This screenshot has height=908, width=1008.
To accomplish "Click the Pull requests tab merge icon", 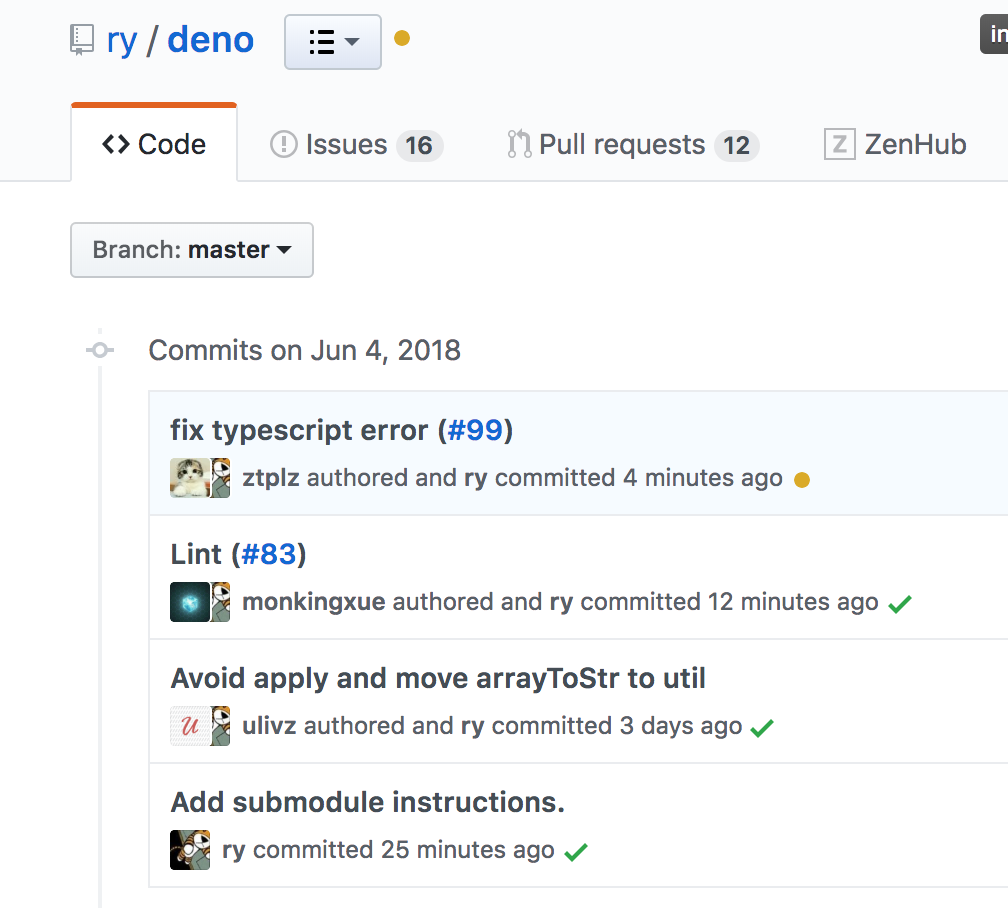I will click(x=519, y=144).
